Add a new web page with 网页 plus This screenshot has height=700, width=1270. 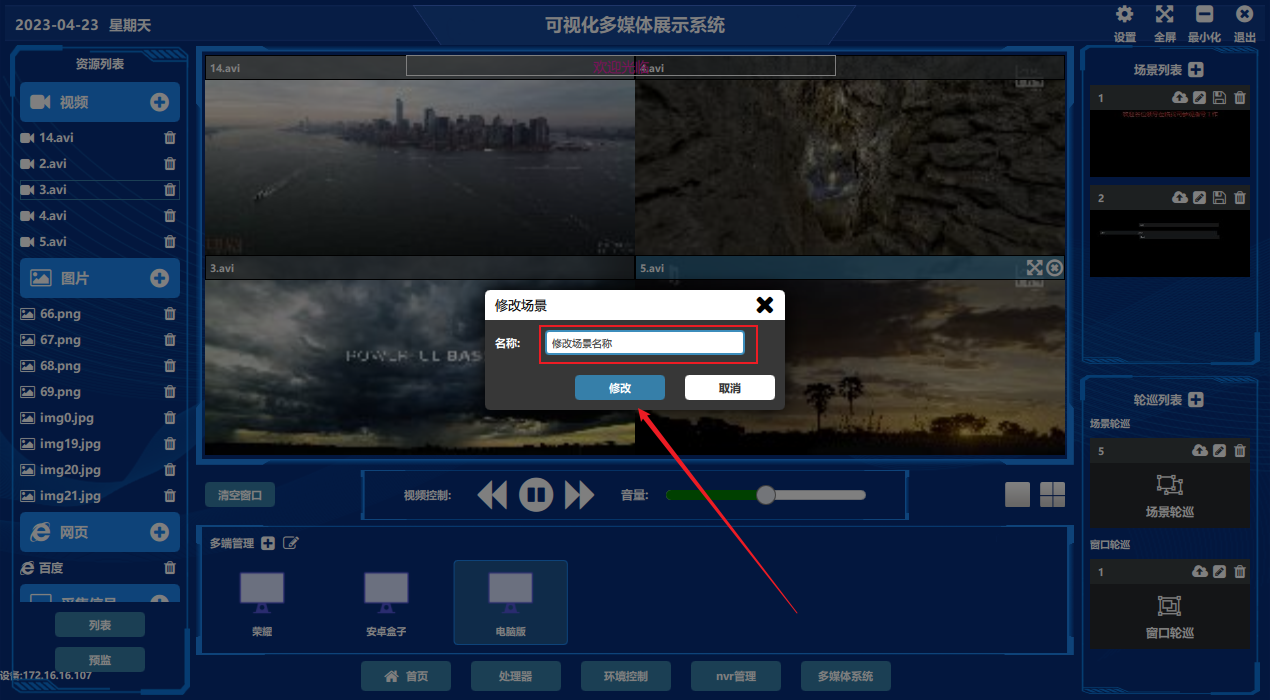[159, 532]
